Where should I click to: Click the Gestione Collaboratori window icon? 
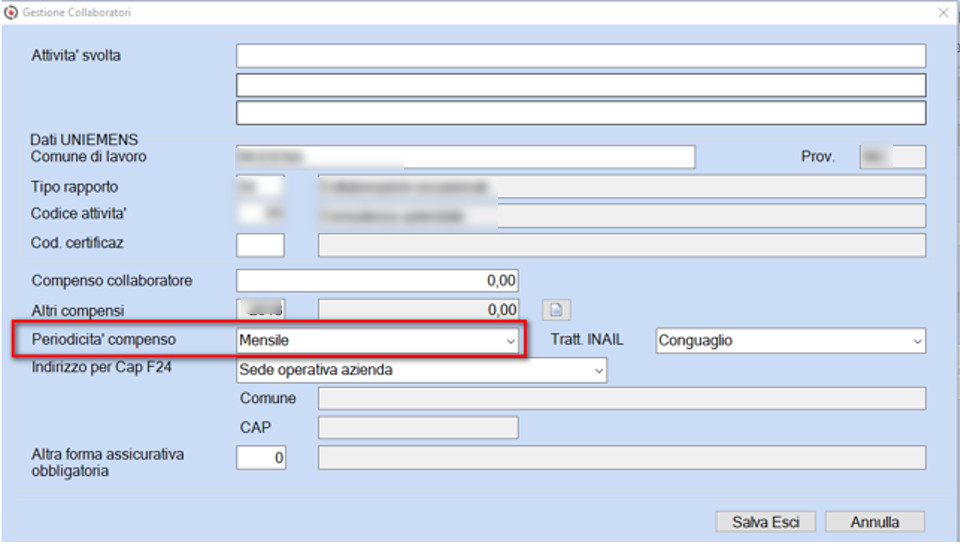tap(10, 12)
